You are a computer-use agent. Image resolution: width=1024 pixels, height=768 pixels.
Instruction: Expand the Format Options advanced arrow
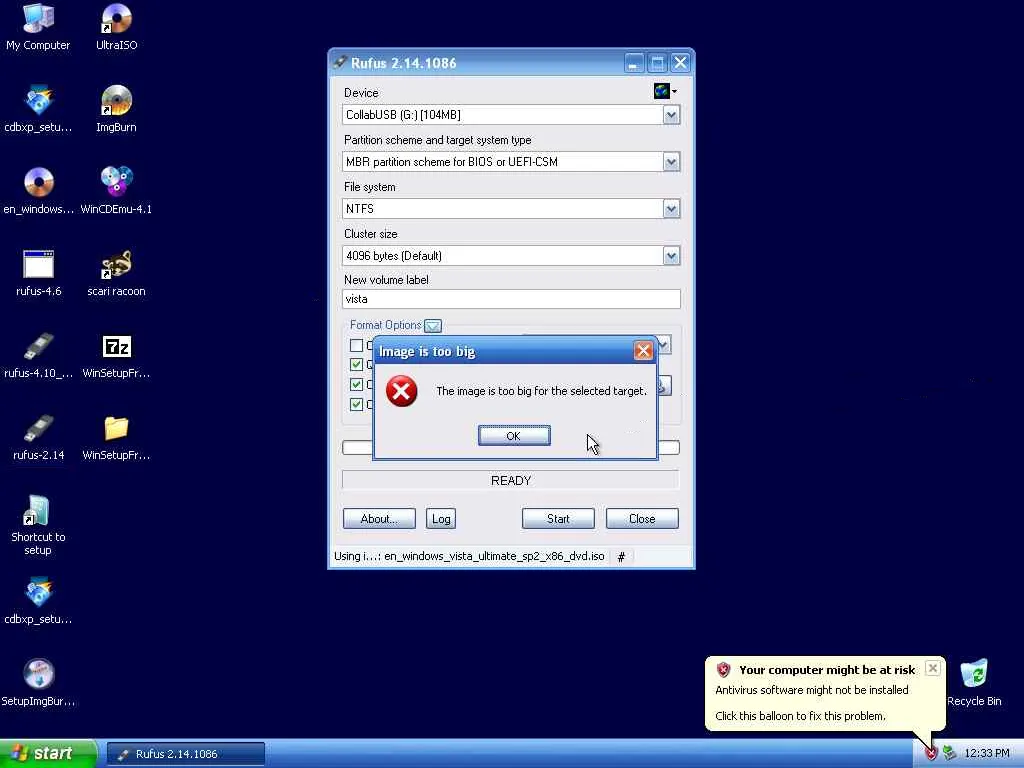tap(433, 325)
